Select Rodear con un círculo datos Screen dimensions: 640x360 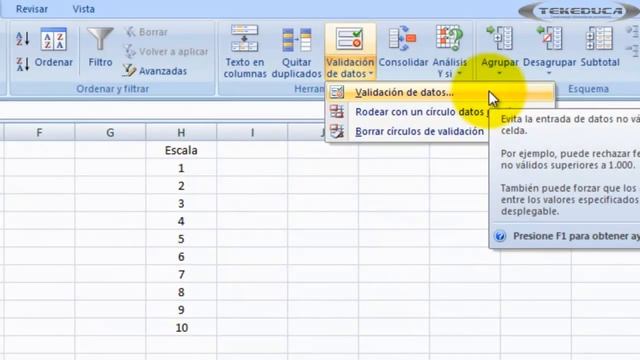pyautogui.click(x=419, y=112)
